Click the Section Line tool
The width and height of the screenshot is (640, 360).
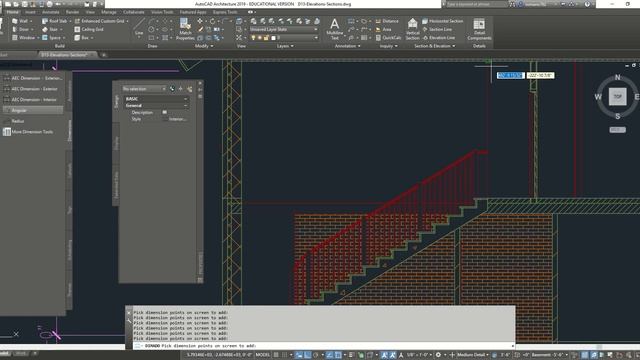[x=437, y=29]
